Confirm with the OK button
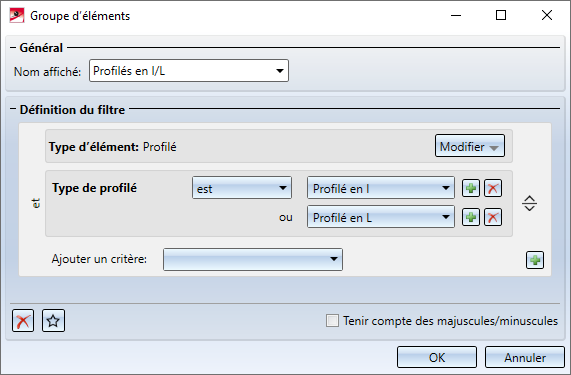Screen dimensions: 571x375 437,357
